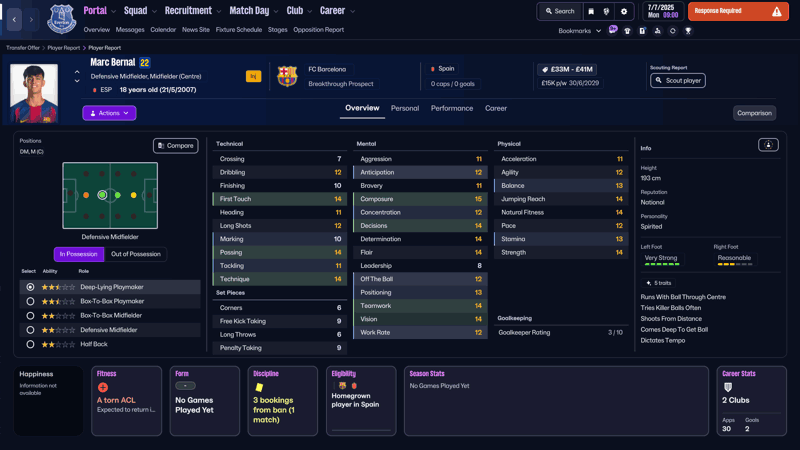The width and height of the screenshot is (800, 450).
Task: Click the Barcelona crest in Eligibility card
Action: [x=342, y=386]
